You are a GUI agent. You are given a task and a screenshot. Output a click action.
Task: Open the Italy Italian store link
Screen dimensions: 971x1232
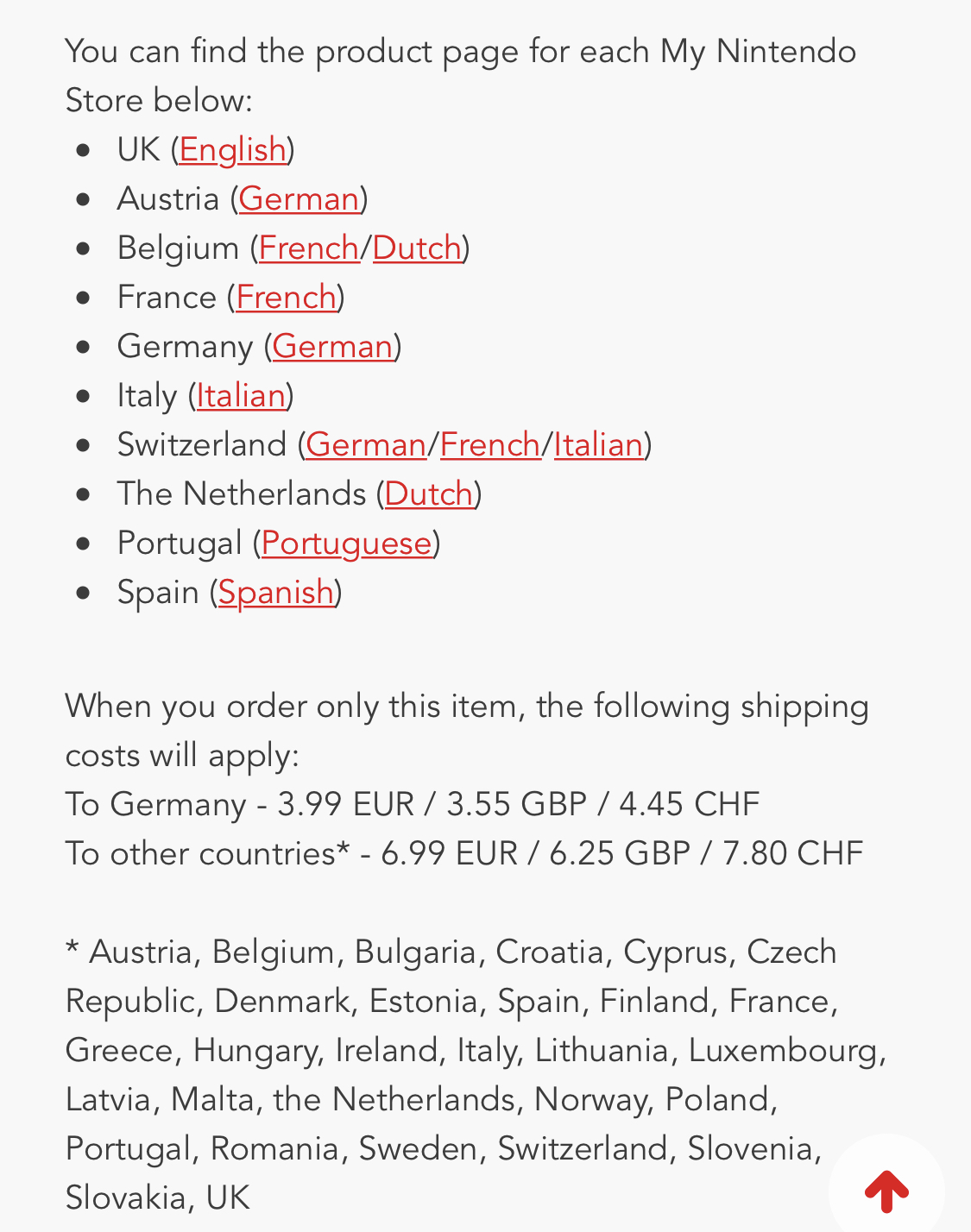tap(241, 395)
